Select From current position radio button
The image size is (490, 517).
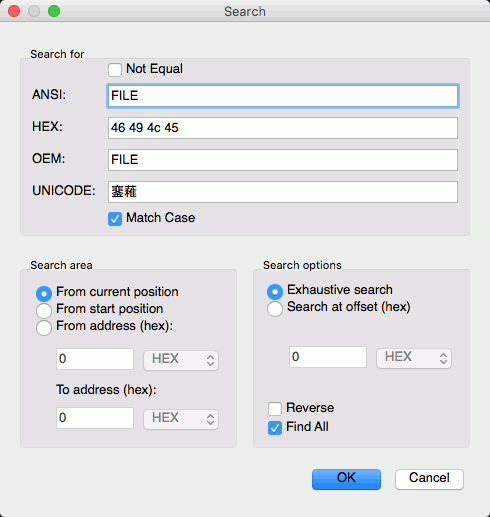[44, 293]
